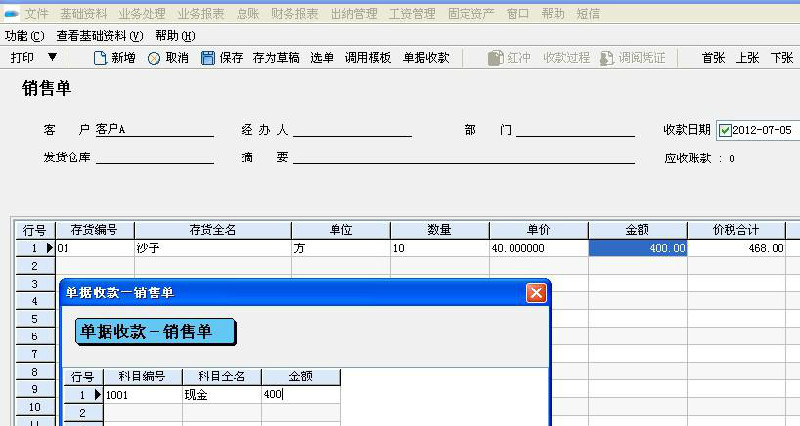
Task: Click the 发货仓库 input field
Action: tap(155, 157)
